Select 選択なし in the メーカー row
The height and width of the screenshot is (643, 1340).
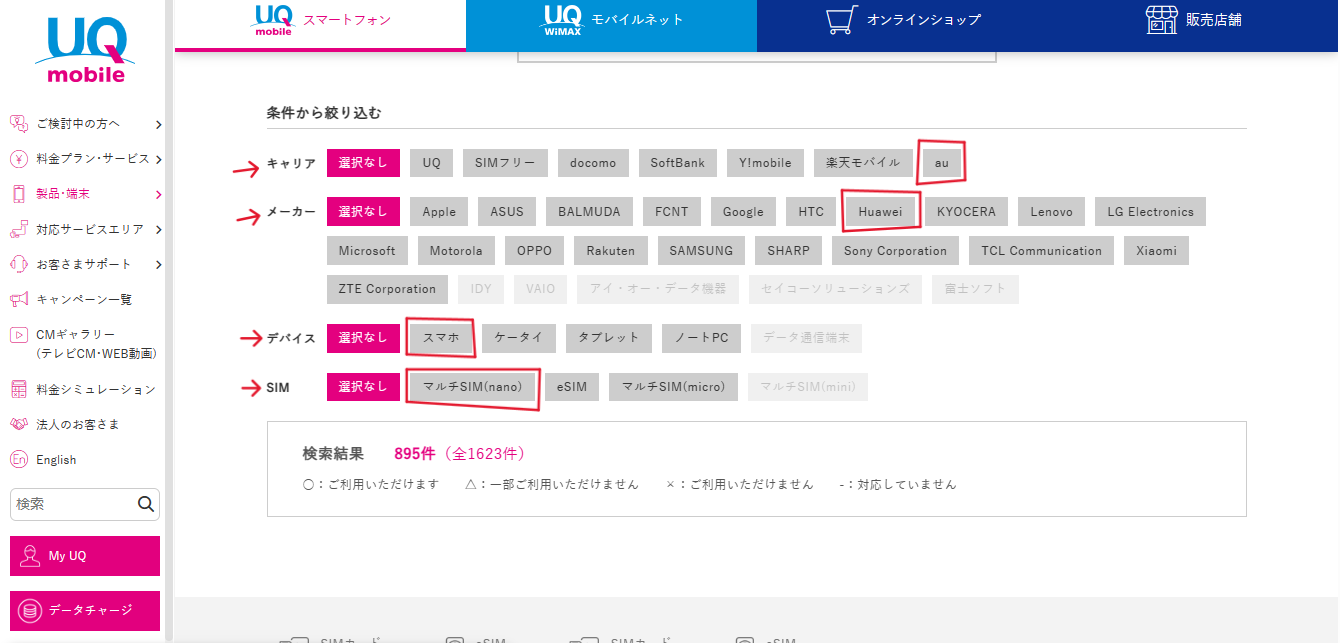point(363,212)
